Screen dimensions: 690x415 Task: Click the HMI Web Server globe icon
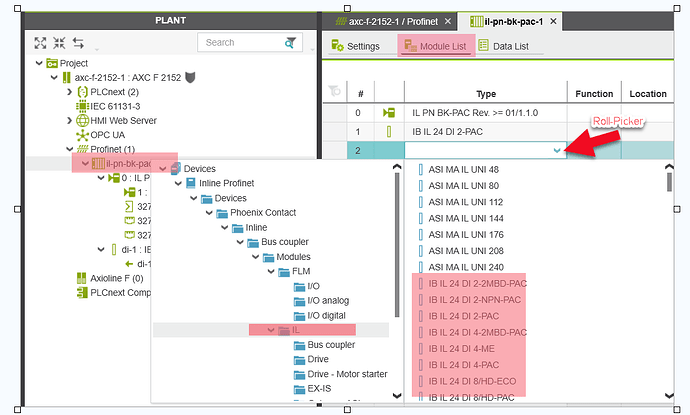tap(83, 121)
